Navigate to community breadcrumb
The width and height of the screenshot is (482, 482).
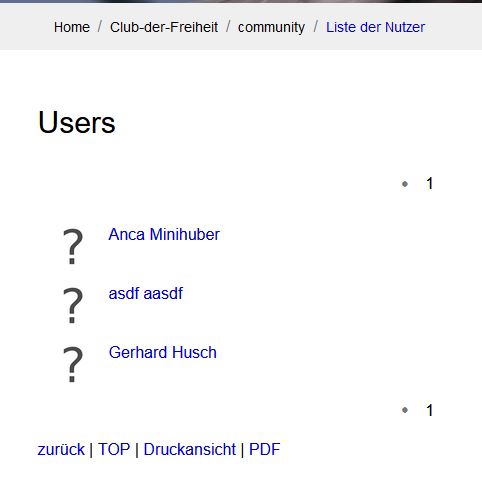[271, 27]
